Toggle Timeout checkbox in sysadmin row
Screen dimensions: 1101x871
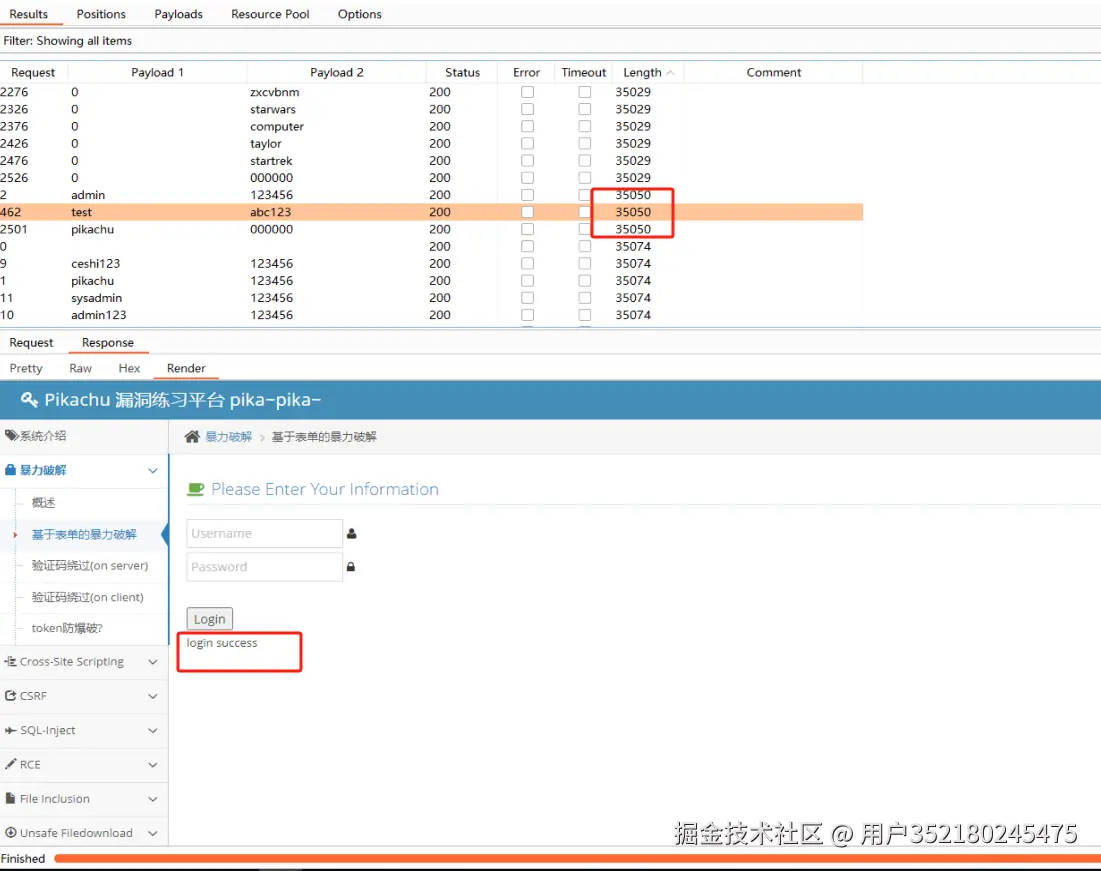pyautogui.click(x=585, y=298)
